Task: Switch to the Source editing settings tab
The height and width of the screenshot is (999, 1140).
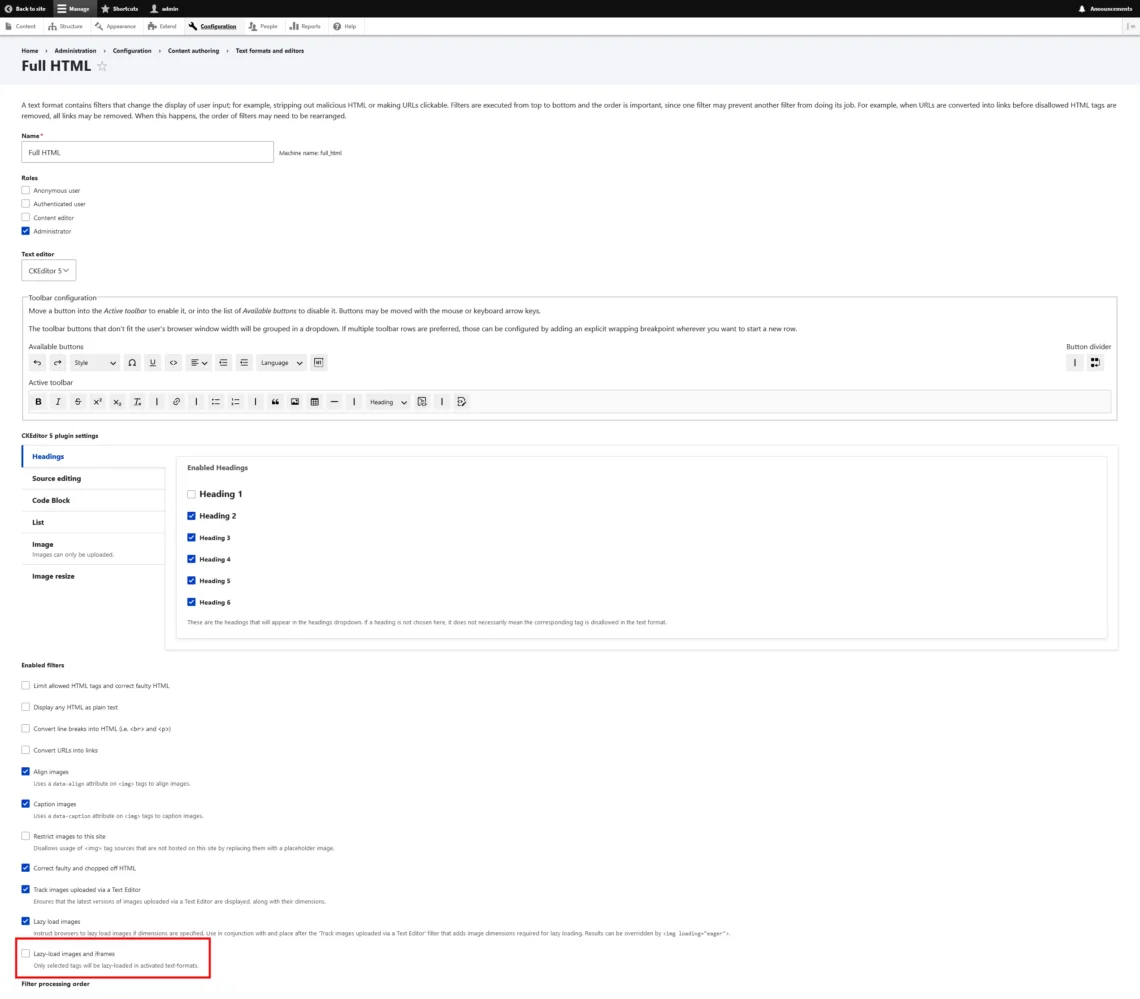Action: 56,478
